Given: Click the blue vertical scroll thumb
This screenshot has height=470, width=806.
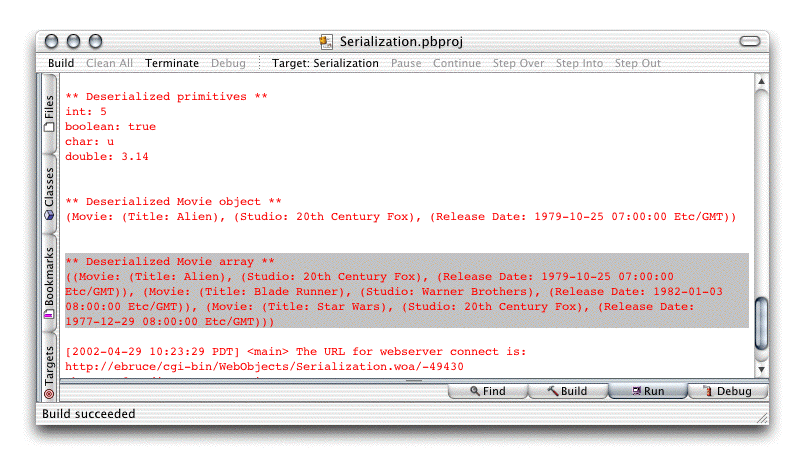Looking at the screenshot, I should 761,324.
